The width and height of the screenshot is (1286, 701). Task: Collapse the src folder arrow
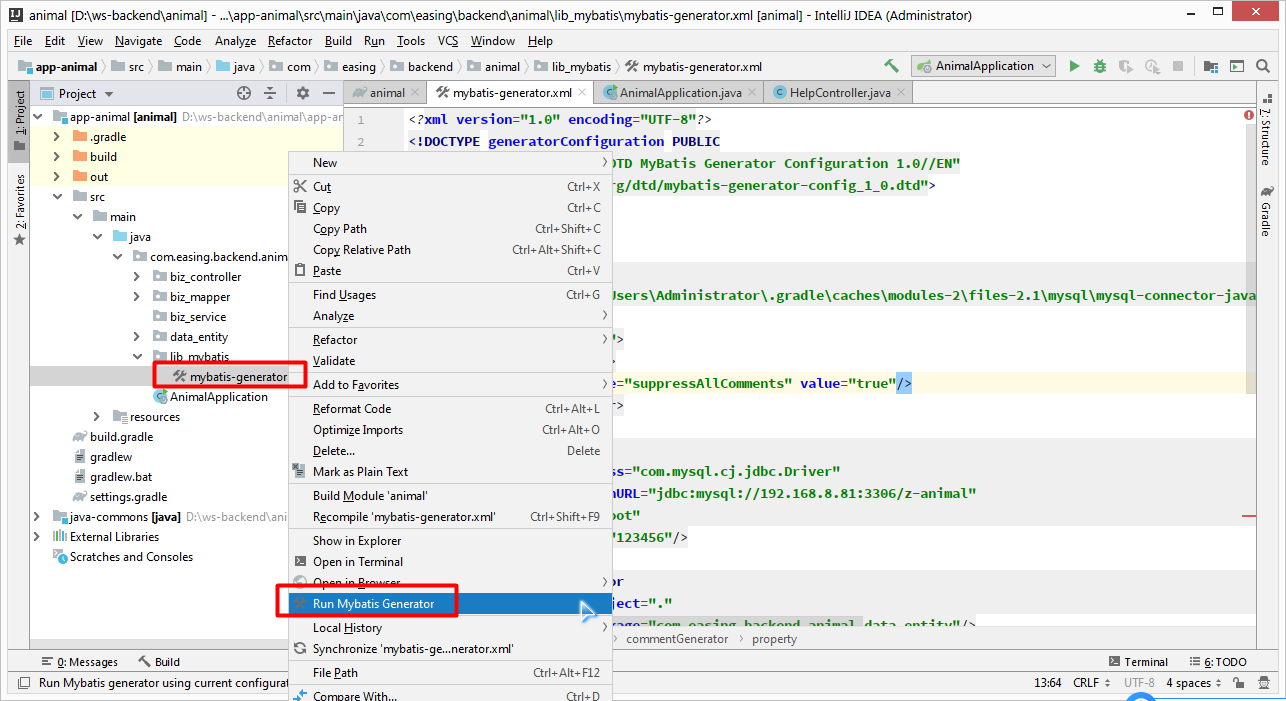pyautogui.click(x=56, y=197)
